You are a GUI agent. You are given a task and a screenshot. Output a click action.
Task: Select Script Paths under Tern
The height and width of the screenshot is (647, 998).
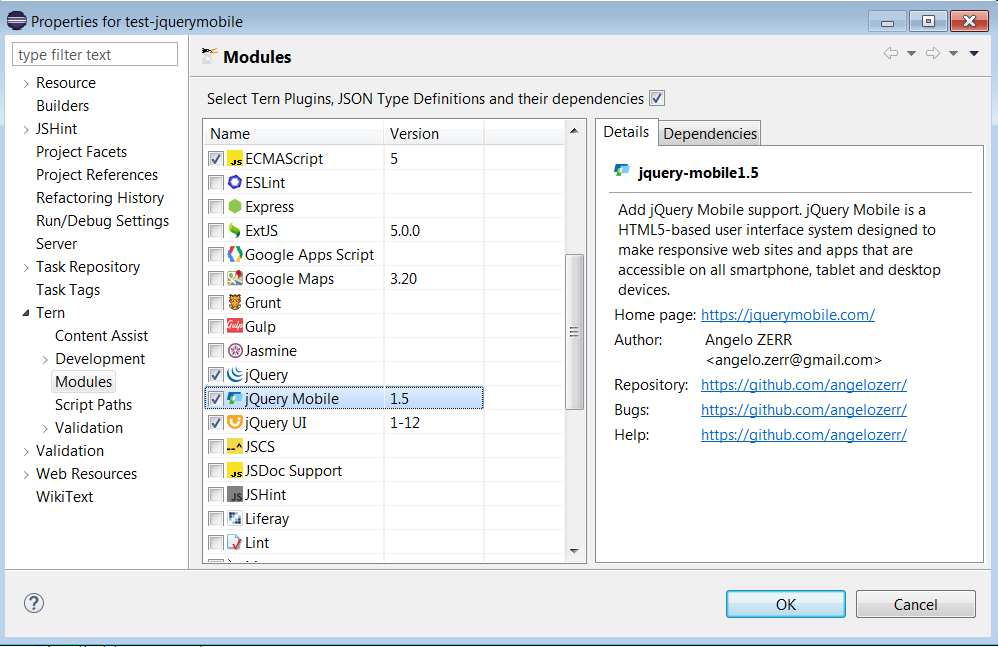click(x=93, y=404)
